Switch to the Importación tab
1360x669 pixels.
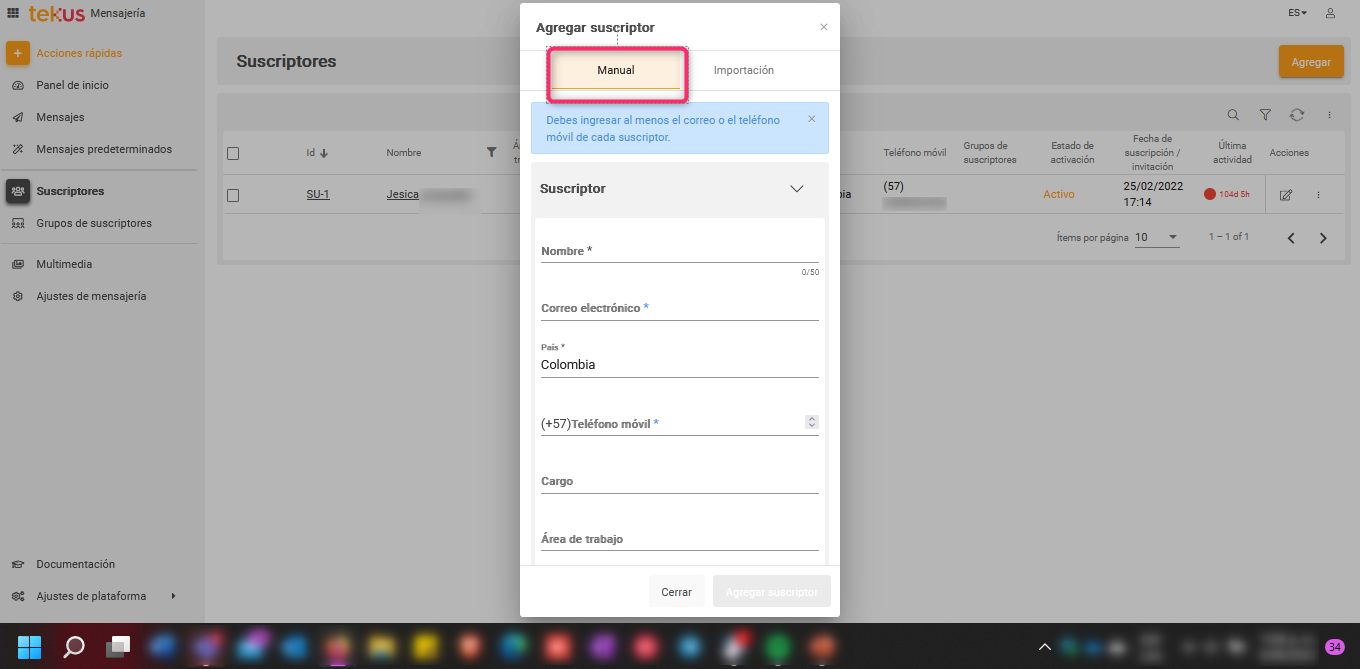pyautogui.click(x=743, y=70)
